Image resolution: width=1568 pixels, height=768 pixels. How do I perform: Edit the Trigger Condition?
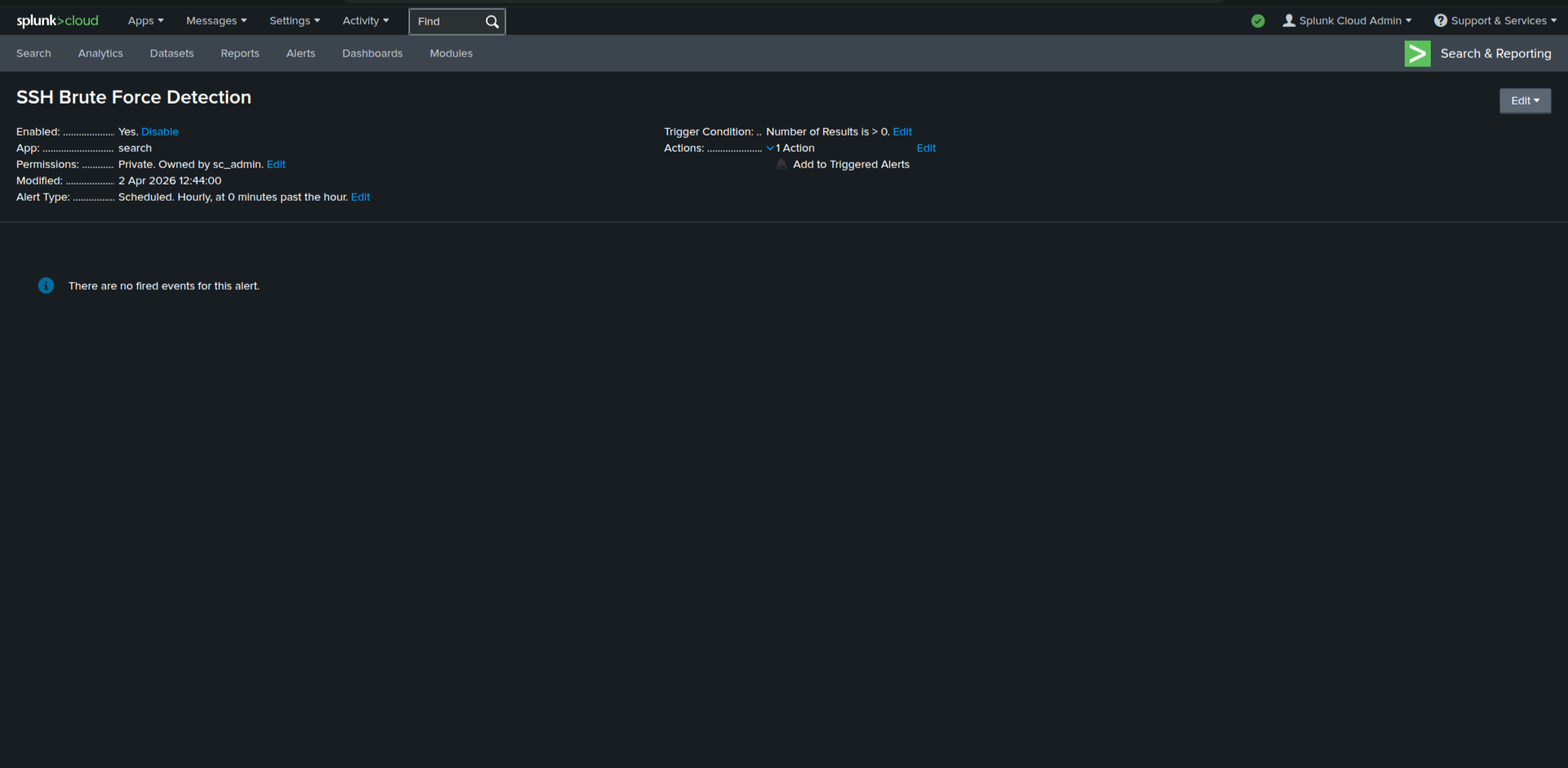902,131
